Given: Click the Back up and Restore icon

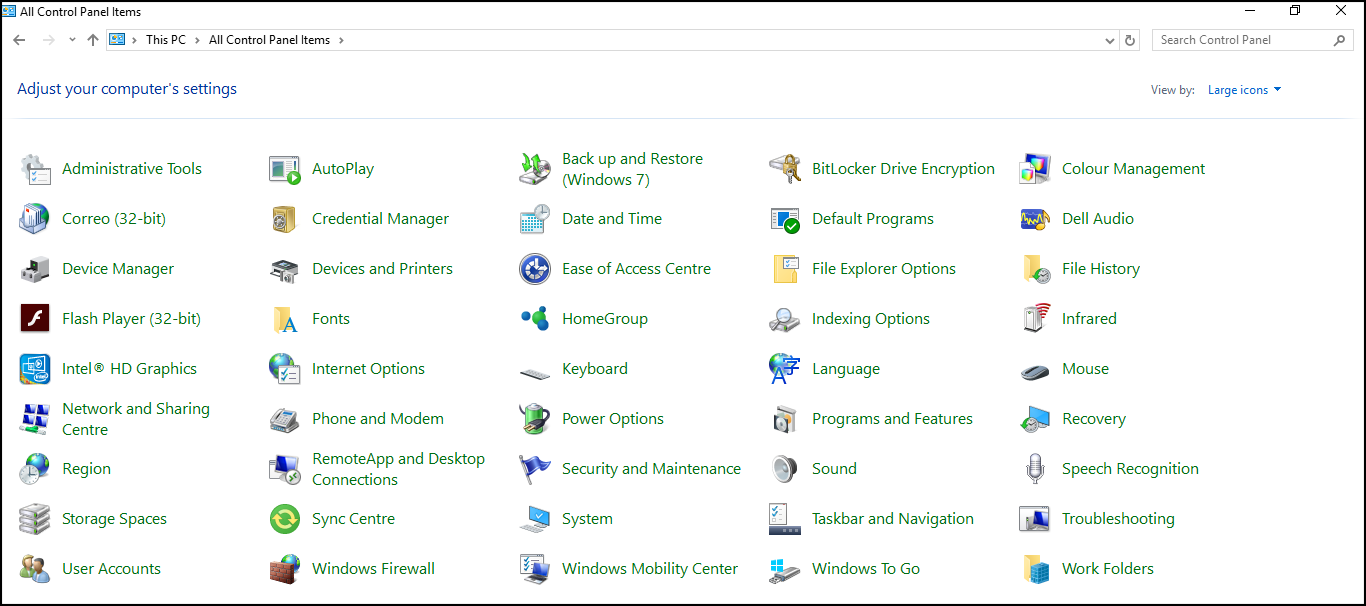Looking at the screenshot, I should pyautogui.click(x=535, y=169).
